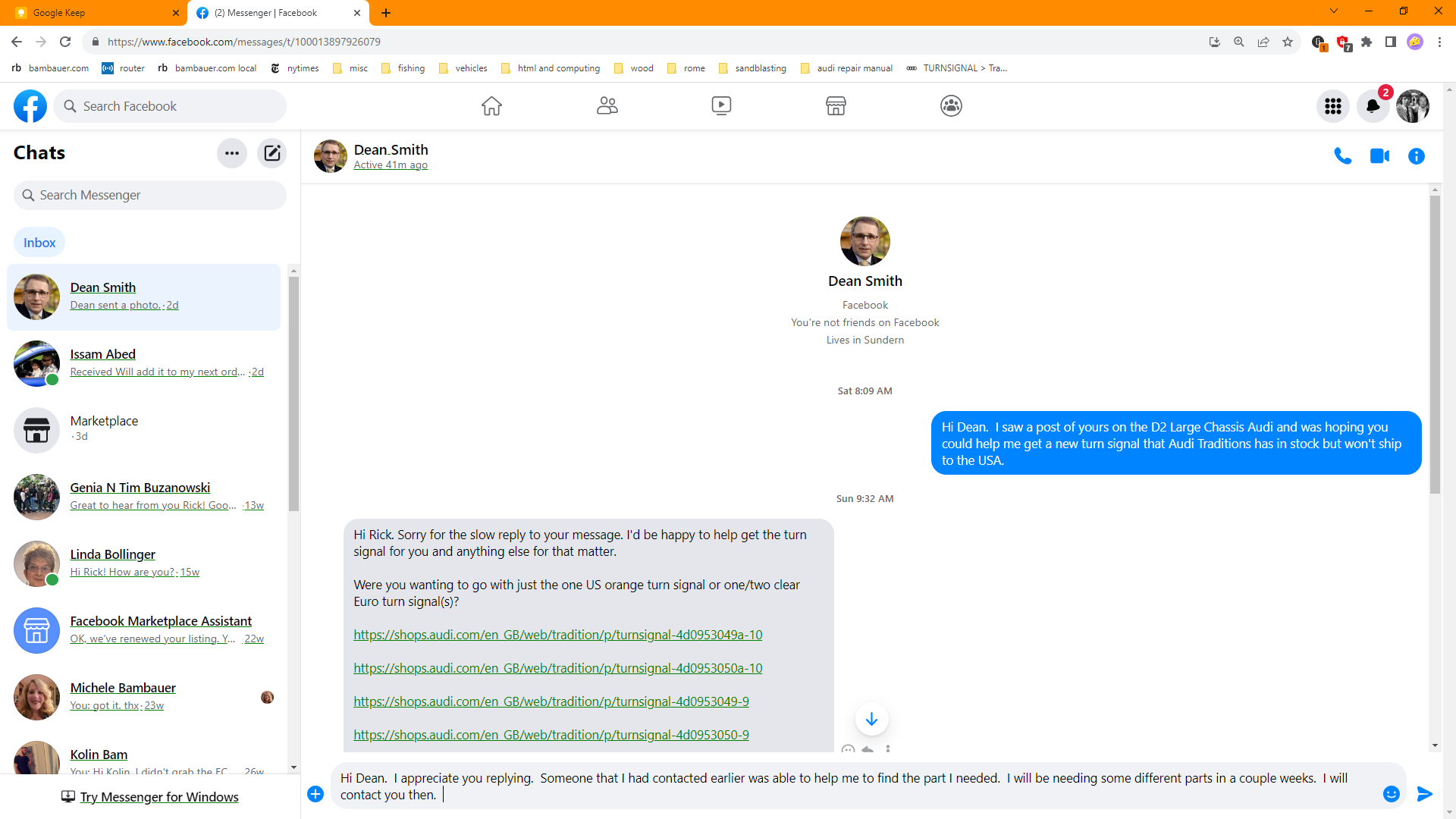Click the conversation scrollbar thumb

click(1435, 345)
